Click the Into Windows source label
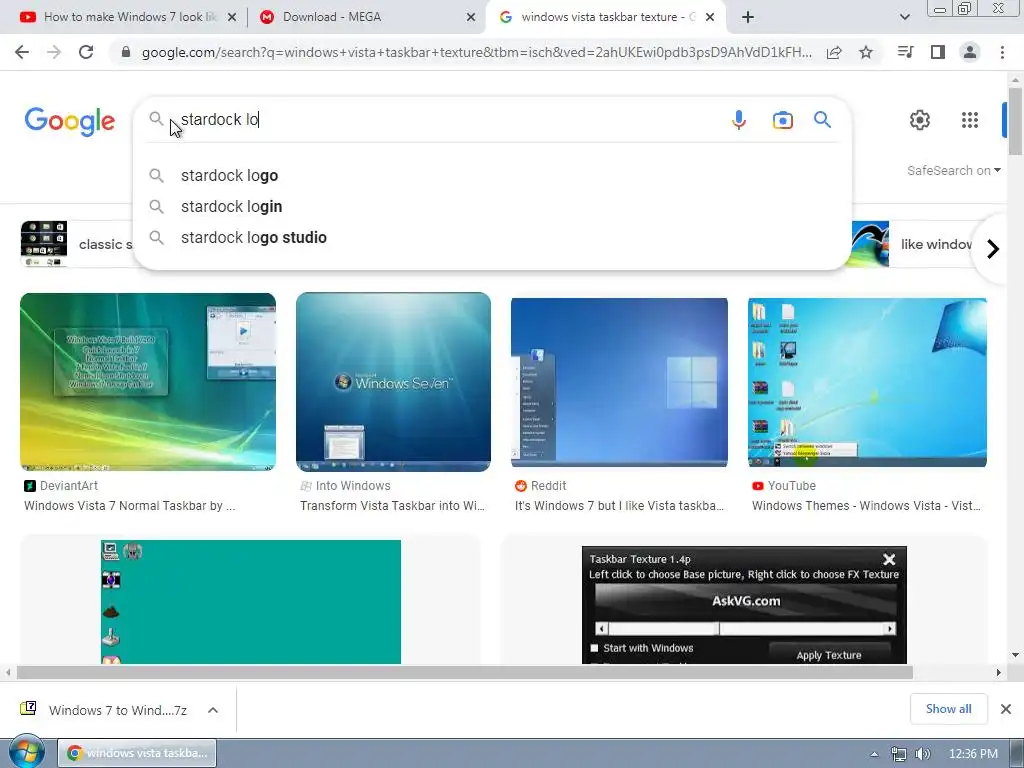The width and height of the screenshot is (1024, 768). click(x=345, y=486)
